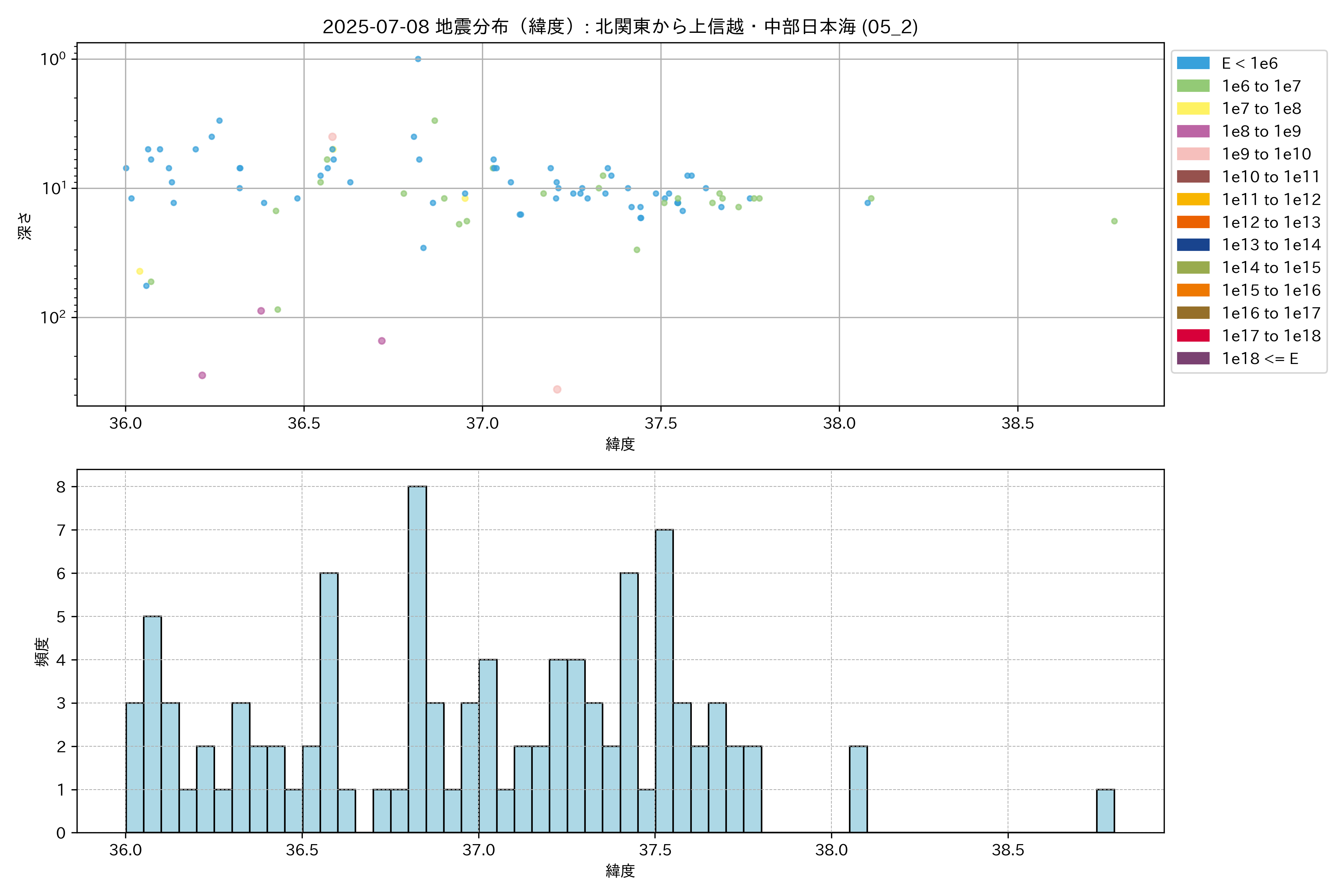The image size is (1344, 896).
Task: Click the pink scatter point at bottom near 37.2
Action: (x=557, y=389)
